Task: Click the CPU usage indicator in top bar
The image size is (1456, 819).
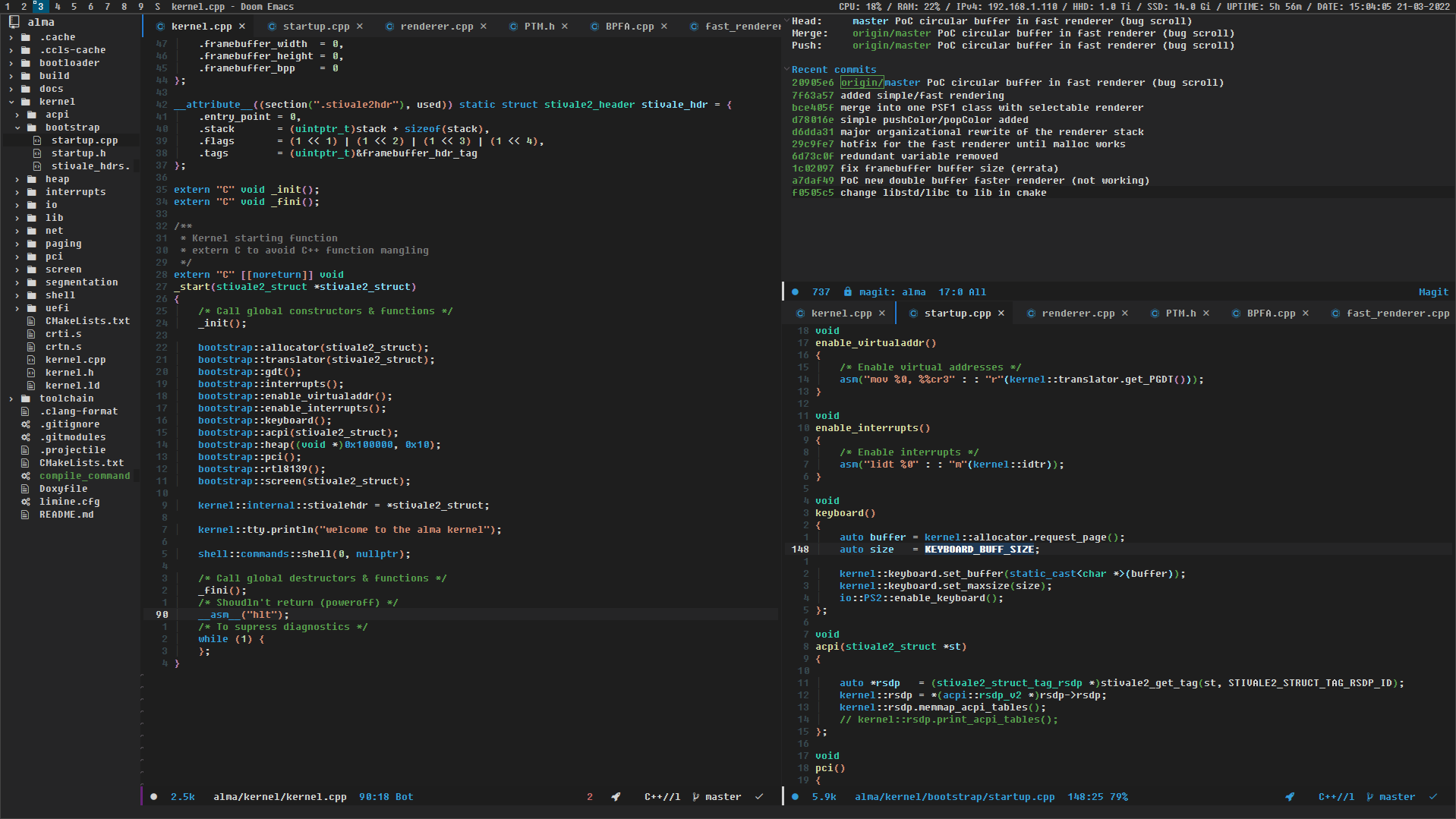Action: 860,7
